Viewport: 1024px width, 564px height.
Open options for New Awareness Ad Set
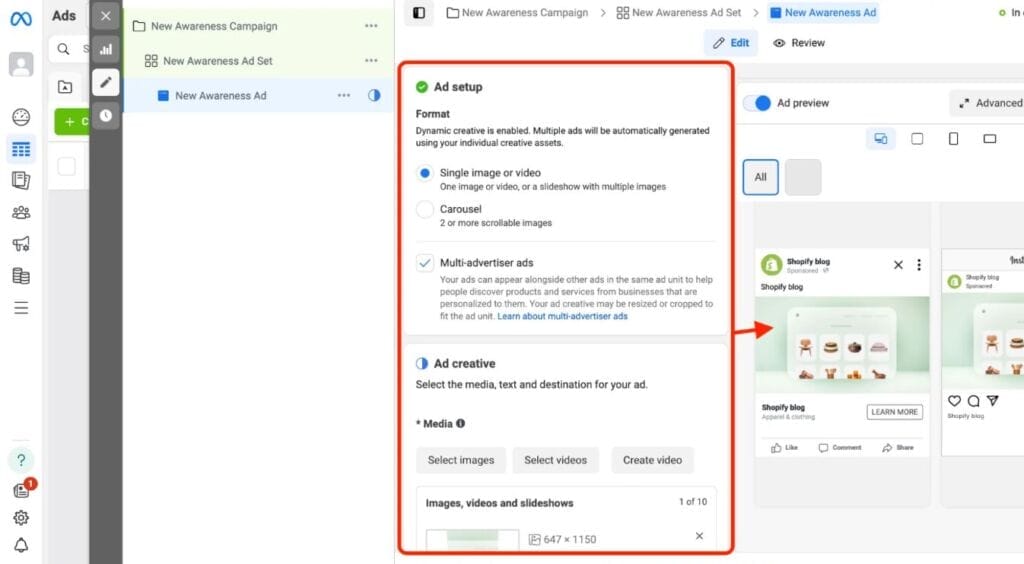(371, 60)
